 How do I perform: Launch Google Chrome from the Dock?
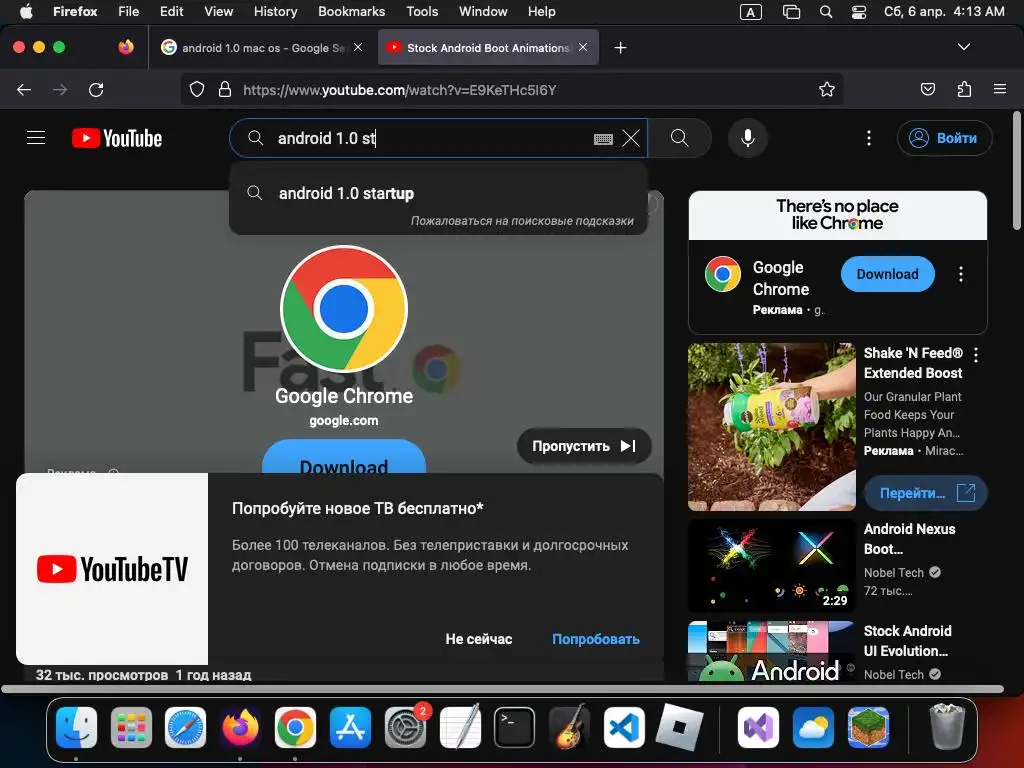[x=295, y=727]
